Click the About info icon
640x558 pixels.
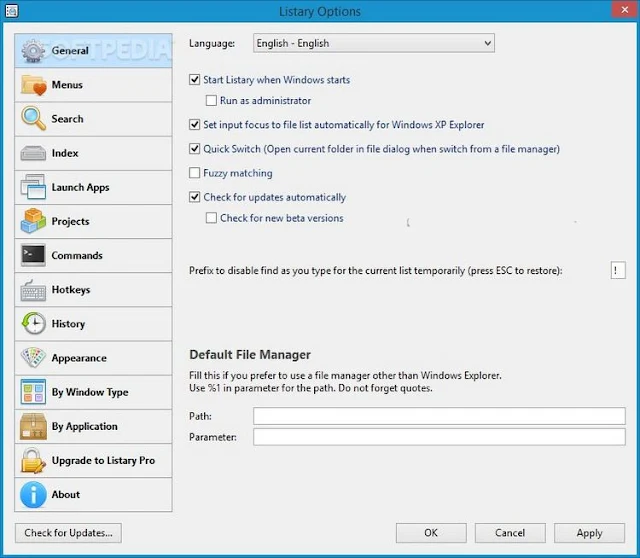33,494
